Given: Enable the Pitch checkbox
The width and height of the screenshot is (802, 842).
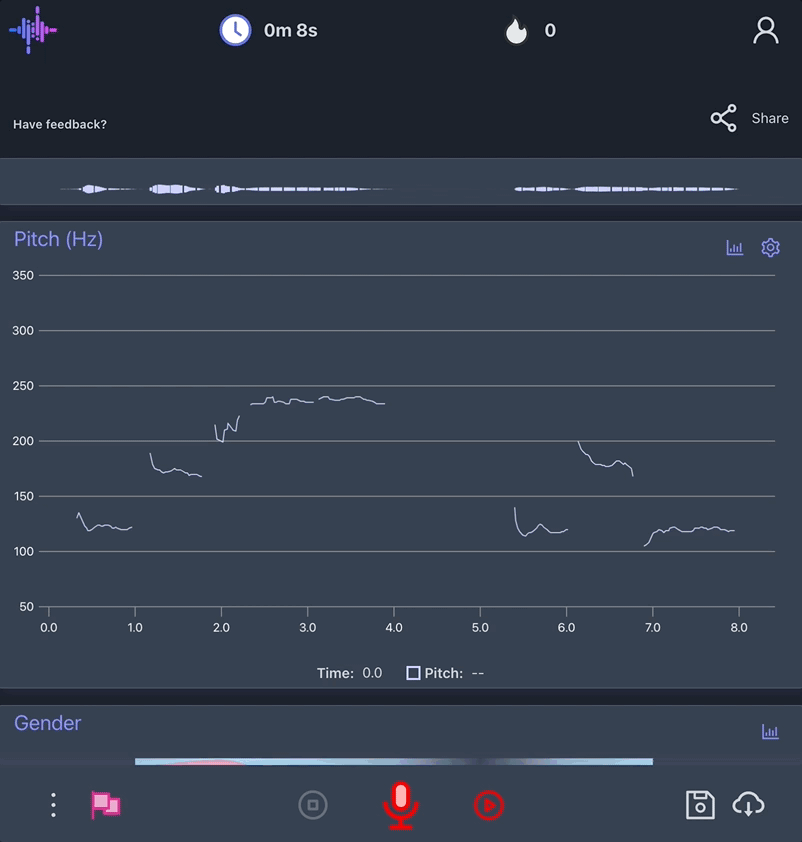Looking at the screenshot, I should tap(413, 672).
